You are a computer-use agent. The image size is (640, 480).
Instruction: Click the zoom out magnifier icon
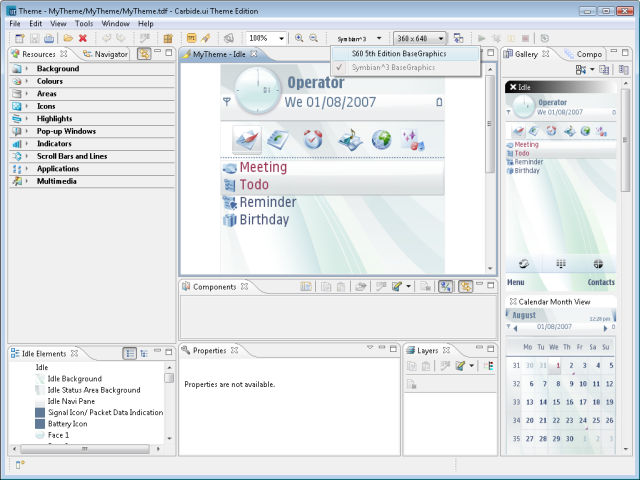coord(315,38)
